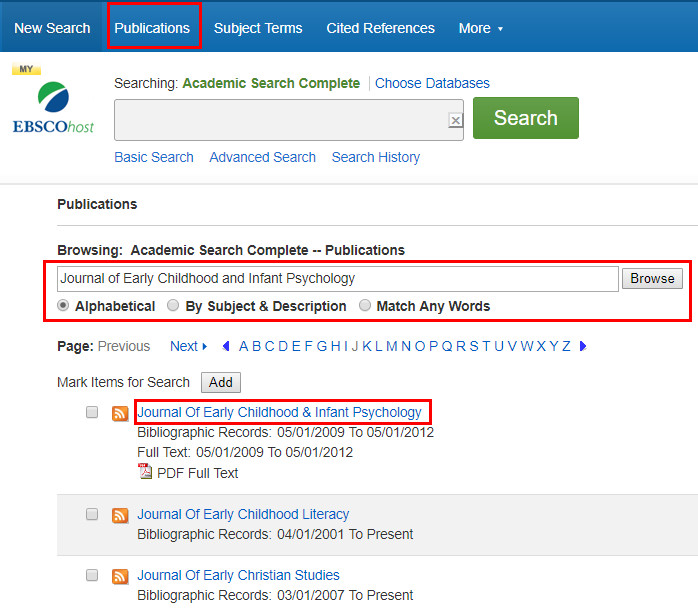Click the PDF Full Text icon
Image resolution: width=698 pixels, height=615 pixels.
[x=145, y=471]
